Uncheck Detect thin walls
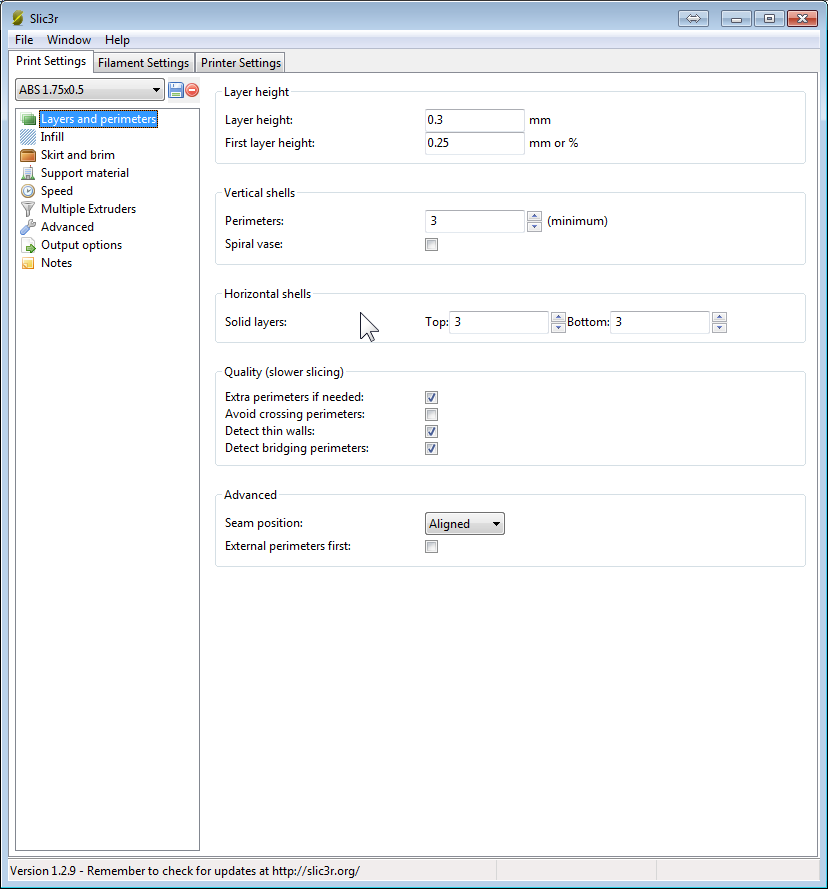 tap(432, 431)
